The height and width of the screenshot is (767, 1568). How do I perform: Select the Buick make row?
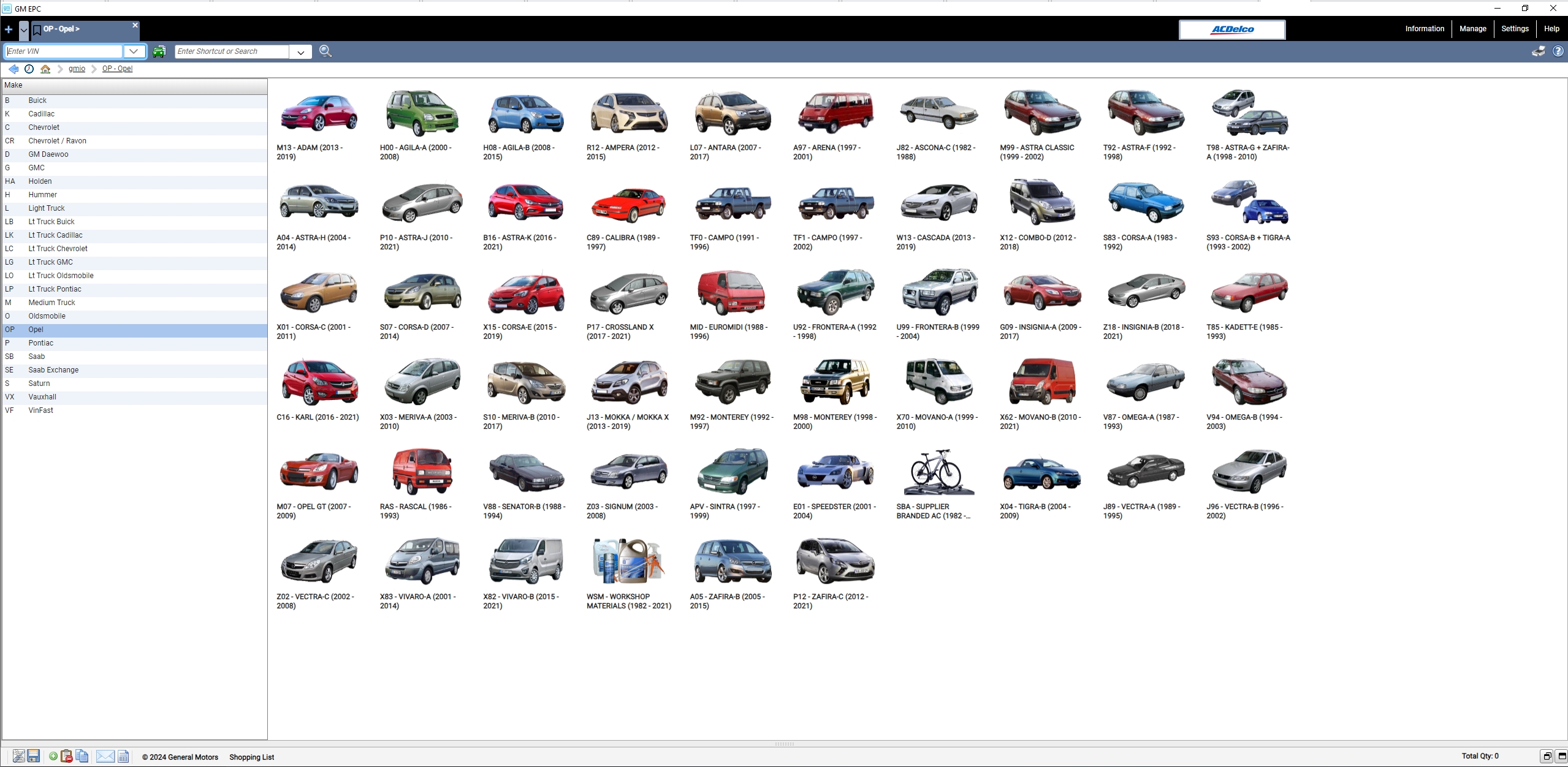pyautogui.click(x=135, y=100)
